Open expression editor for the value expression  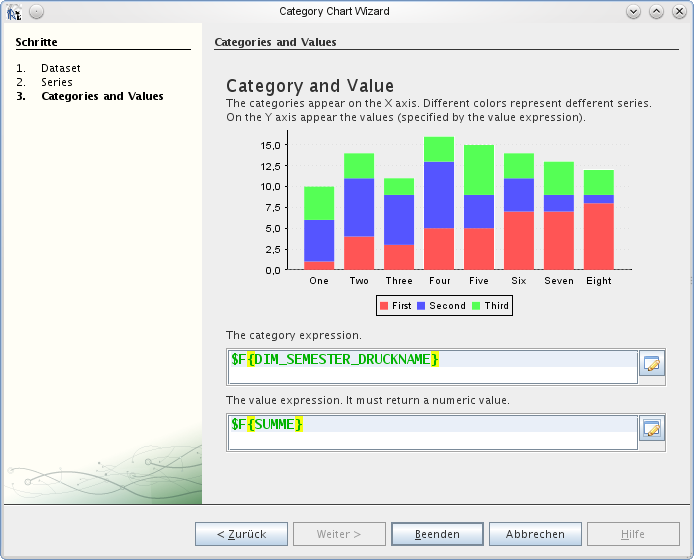651,430
